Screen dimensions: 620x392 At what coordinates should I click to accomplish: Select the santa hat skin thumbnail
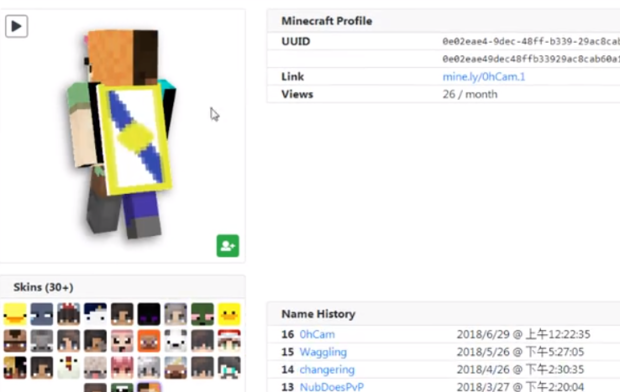pyautogui.click(x=229, y=341)
